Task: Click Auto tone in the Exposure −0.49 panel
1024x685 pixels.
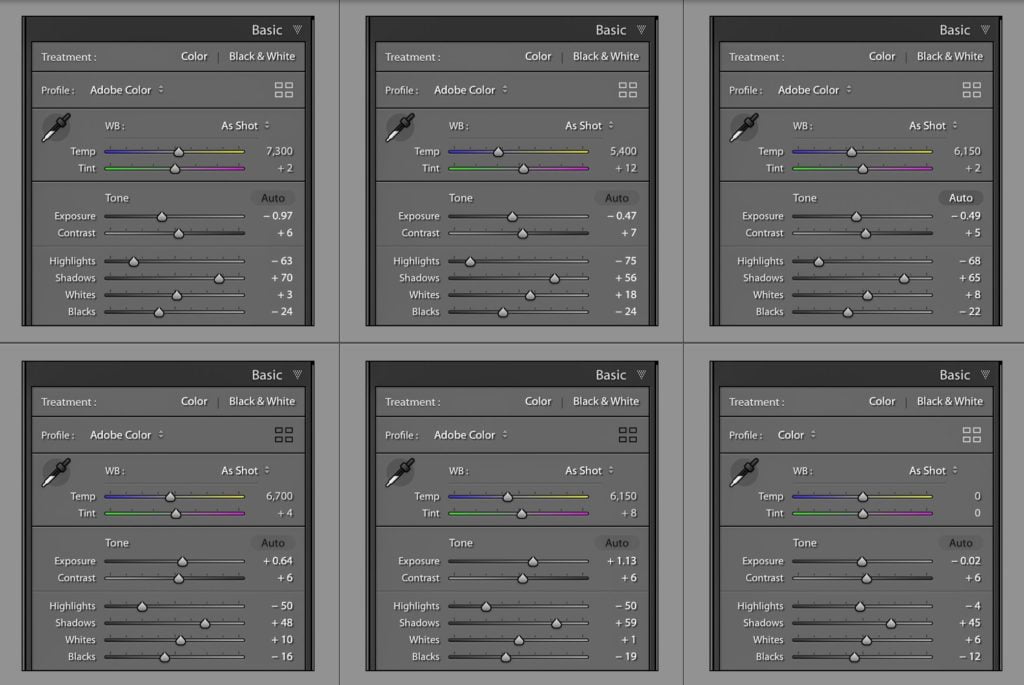Action: pos(961,198)
